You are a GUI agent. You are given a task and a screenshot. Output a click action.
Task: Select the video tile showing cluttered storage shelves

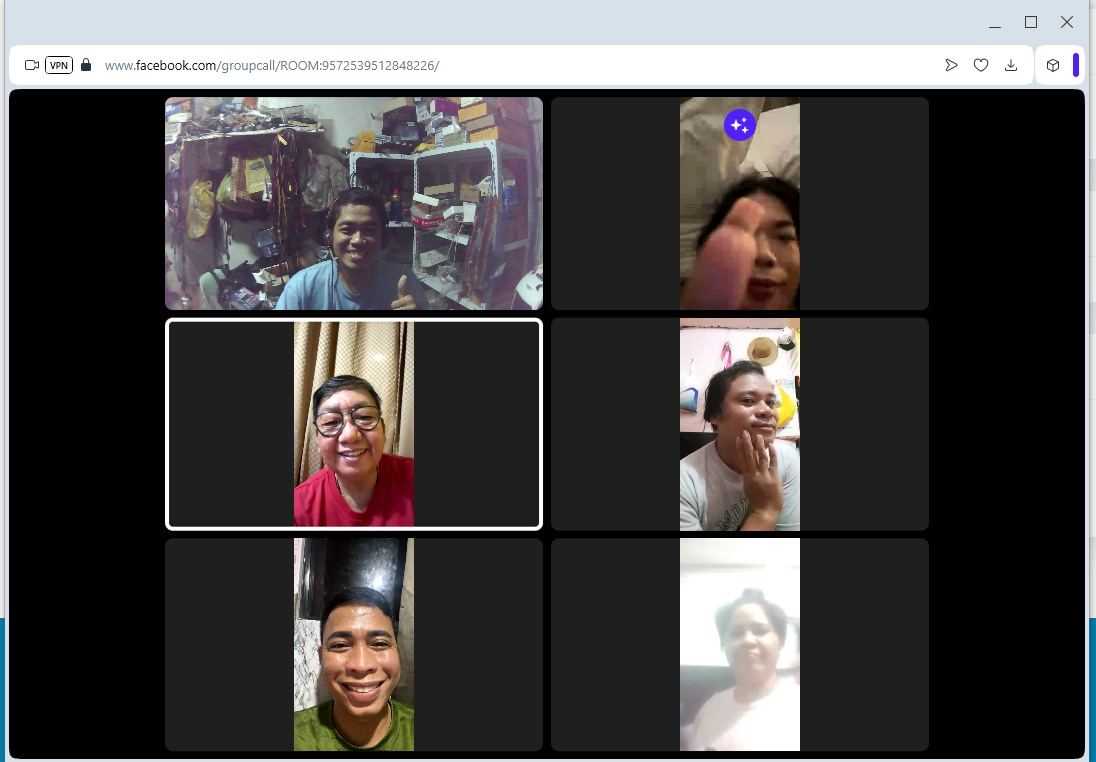pyautogui.click(x=354, y=203)
